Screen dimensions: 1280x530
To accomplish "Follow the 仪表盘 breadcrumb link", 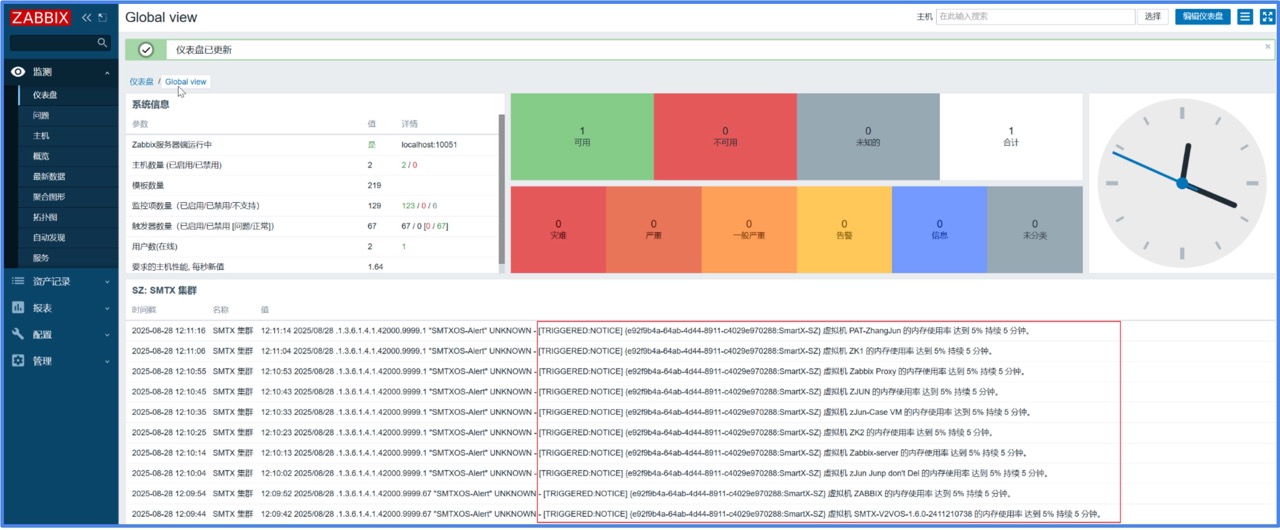I will coord(141,82).
